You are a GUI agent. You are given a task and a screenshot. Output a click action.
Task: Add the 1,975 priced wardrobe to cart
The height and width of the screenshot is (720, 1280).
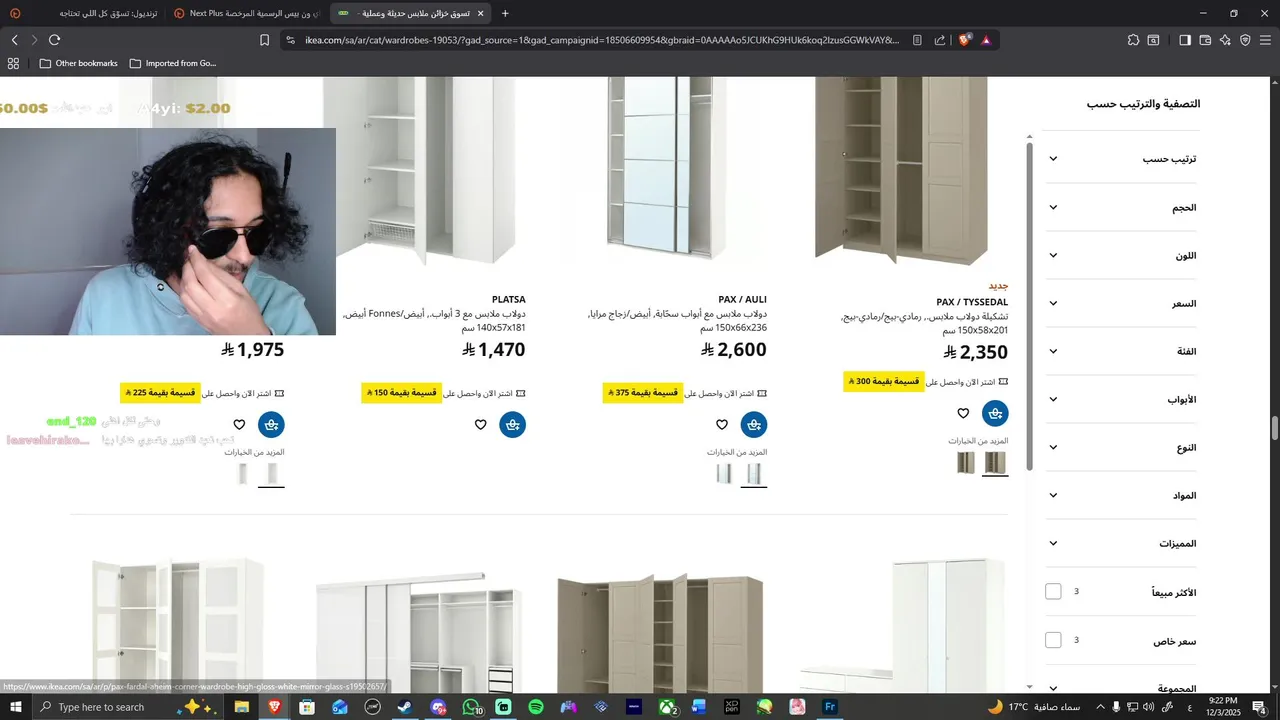click(x=272, y=425)
